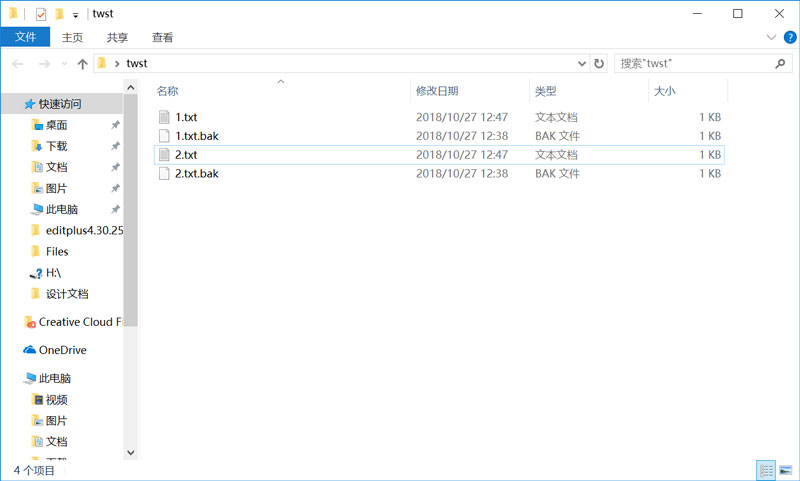Open the Files folder in sidebar
The height and width of the screenshot is (481, 800).
pyautogui.click(x=57, y=251)
